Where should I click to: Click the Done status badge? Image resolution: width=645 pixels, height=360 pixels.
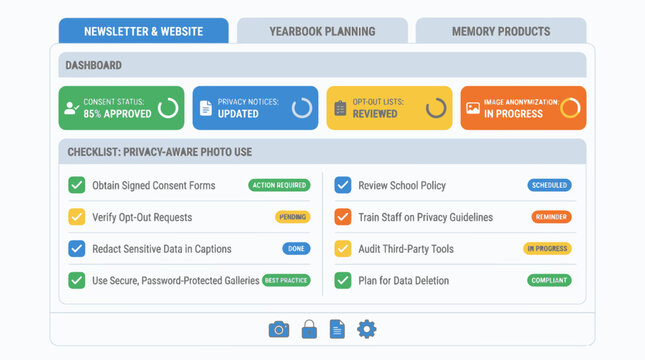296,249
